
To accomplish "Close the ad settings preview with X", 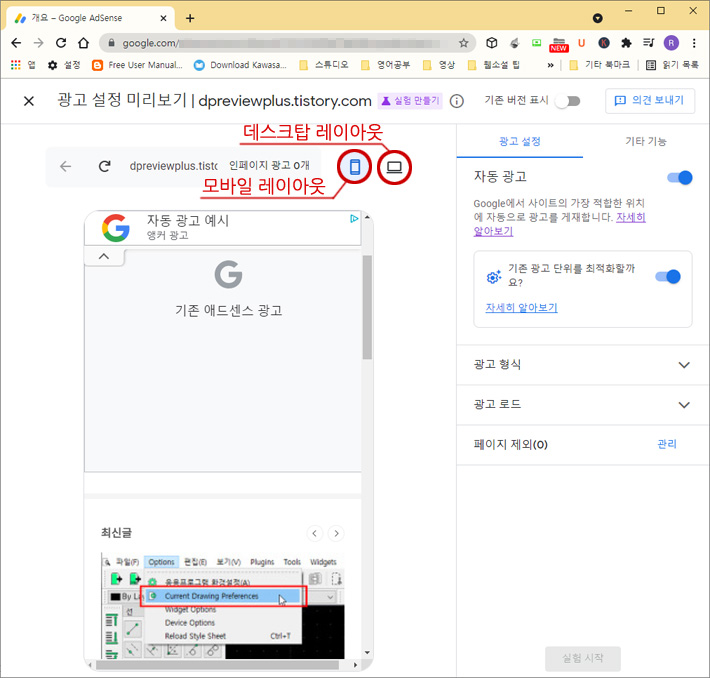I will 29,101.
